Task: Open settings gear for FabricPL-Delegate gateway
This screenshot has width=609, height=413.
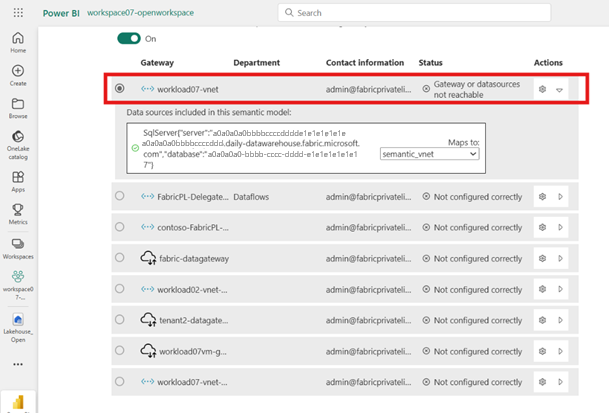Action: coord(543,197)
